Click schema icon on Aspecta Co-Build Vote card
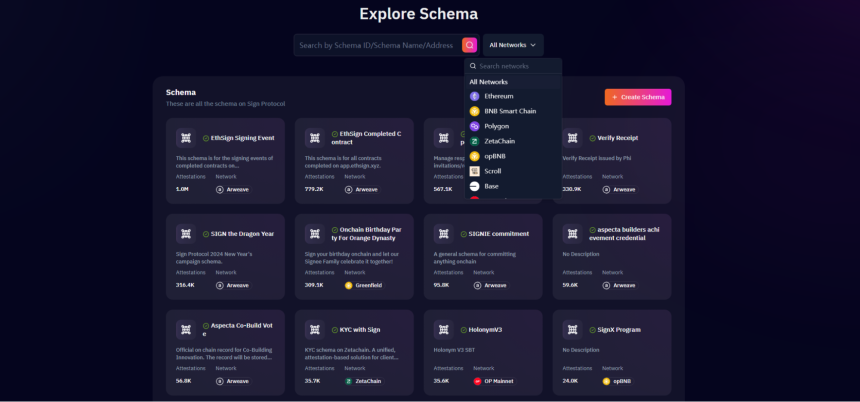Viewport: 860px width, 402px height. [x=186, y=330]
